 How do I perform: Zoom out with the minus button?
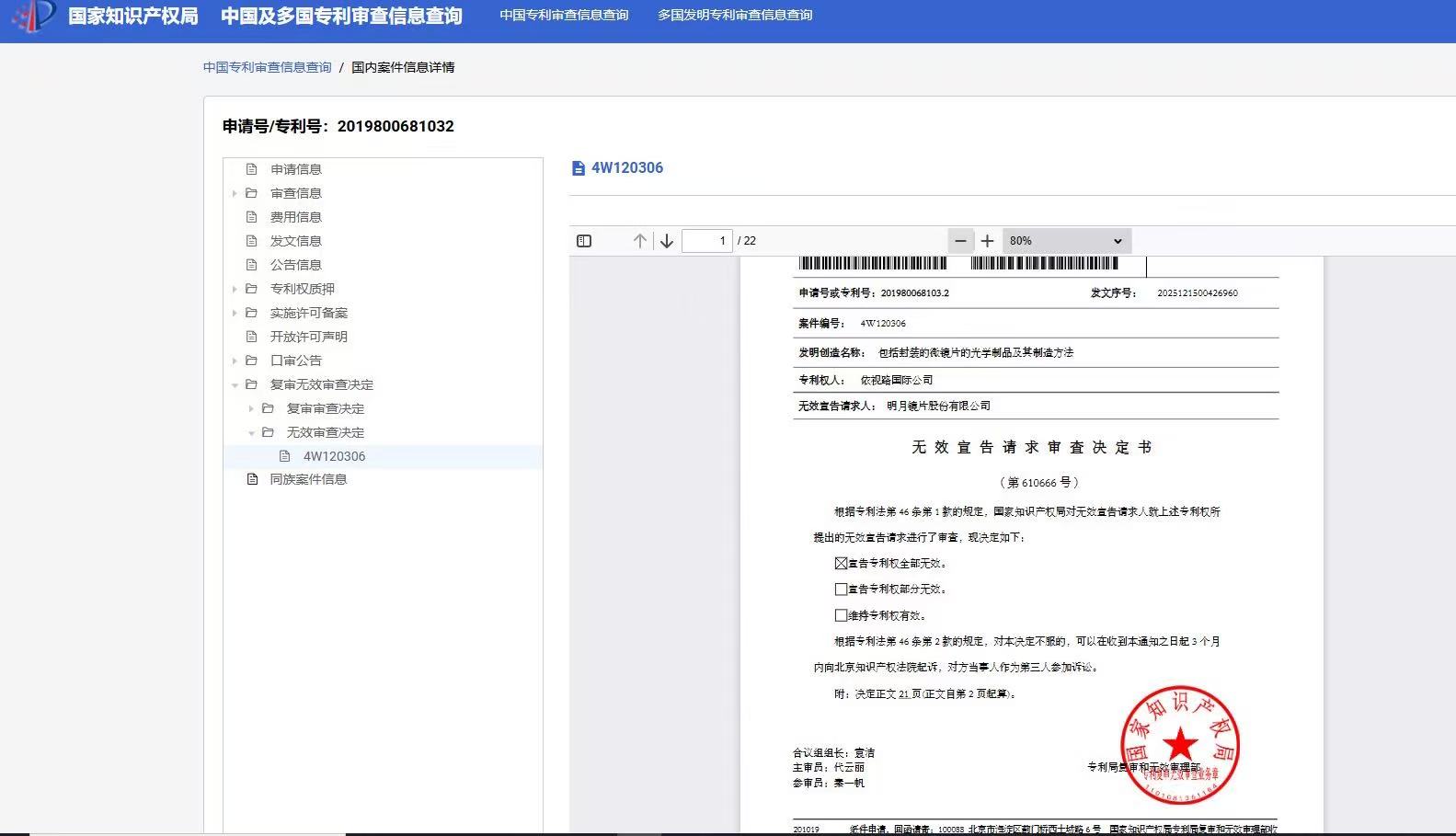pos(960,241)
